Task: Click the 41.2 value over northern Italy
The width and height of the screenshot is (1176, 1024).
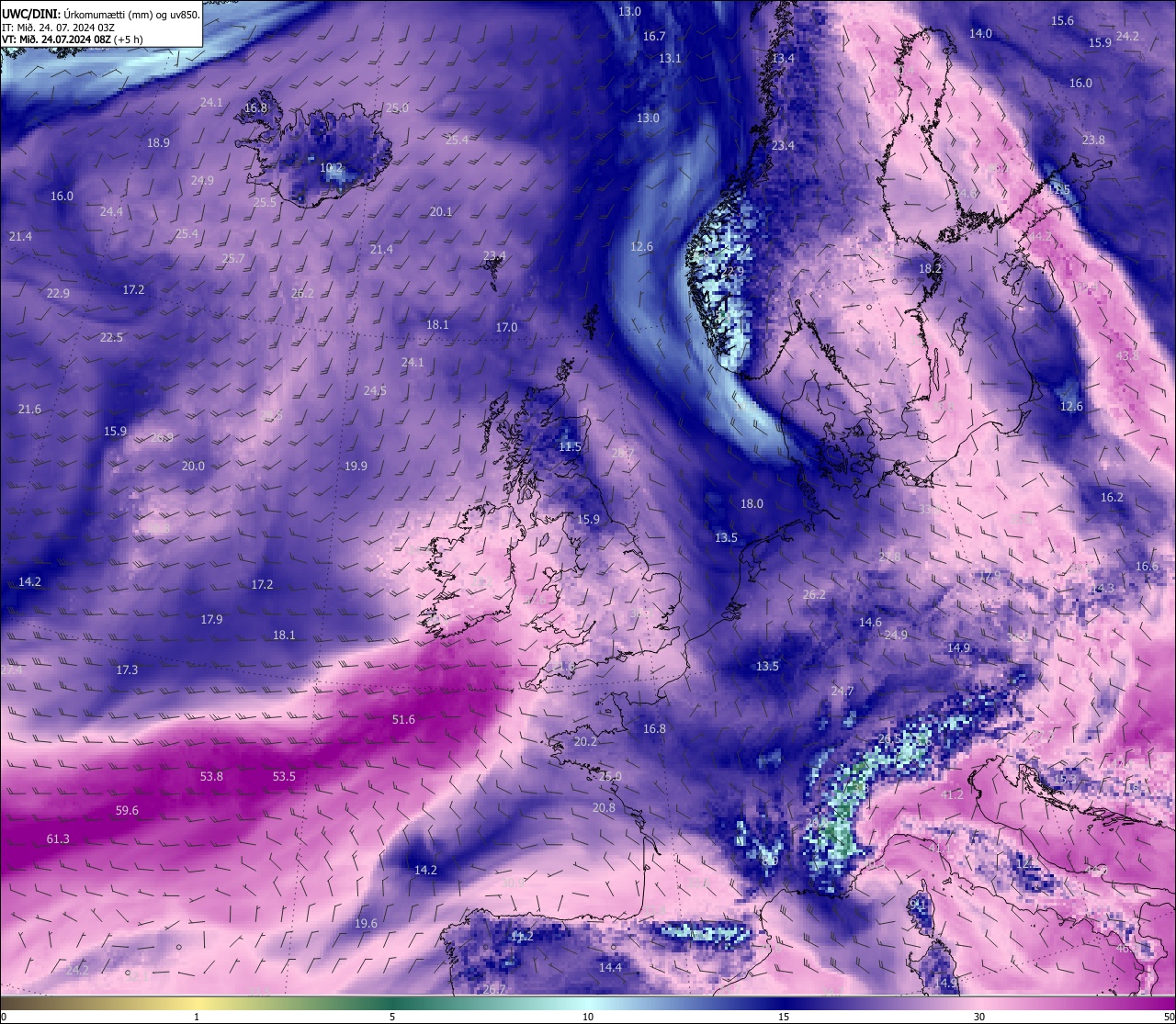Action: [952, 794]
